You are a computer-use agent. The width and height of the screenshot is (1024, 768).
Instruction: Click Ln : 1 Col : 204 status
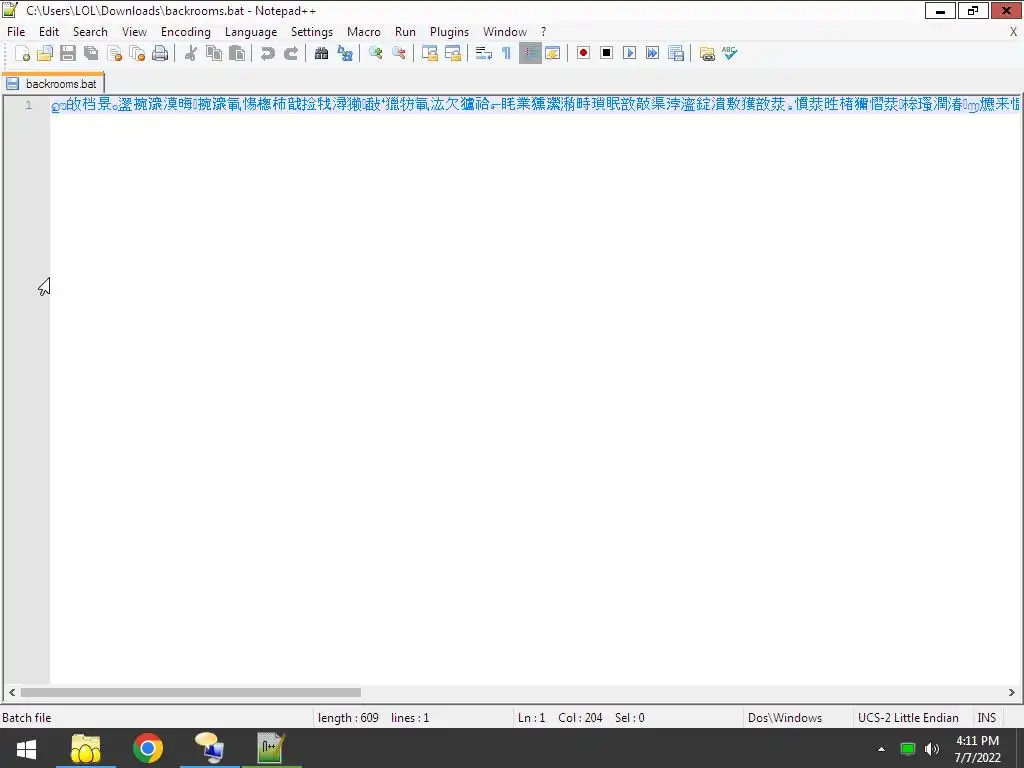pos(560,718)
